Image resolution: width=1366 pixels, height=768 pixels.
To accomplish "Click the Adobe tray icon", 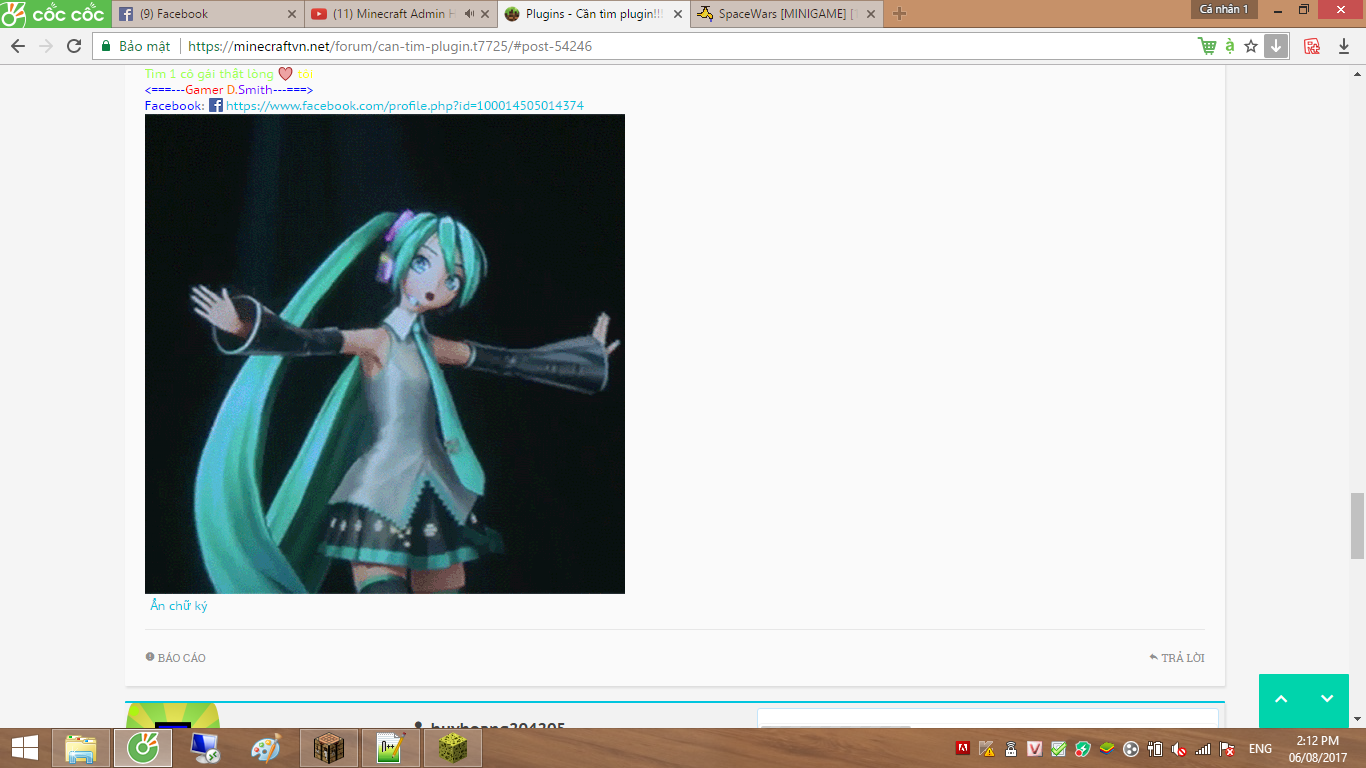I will tap(963, 749).
